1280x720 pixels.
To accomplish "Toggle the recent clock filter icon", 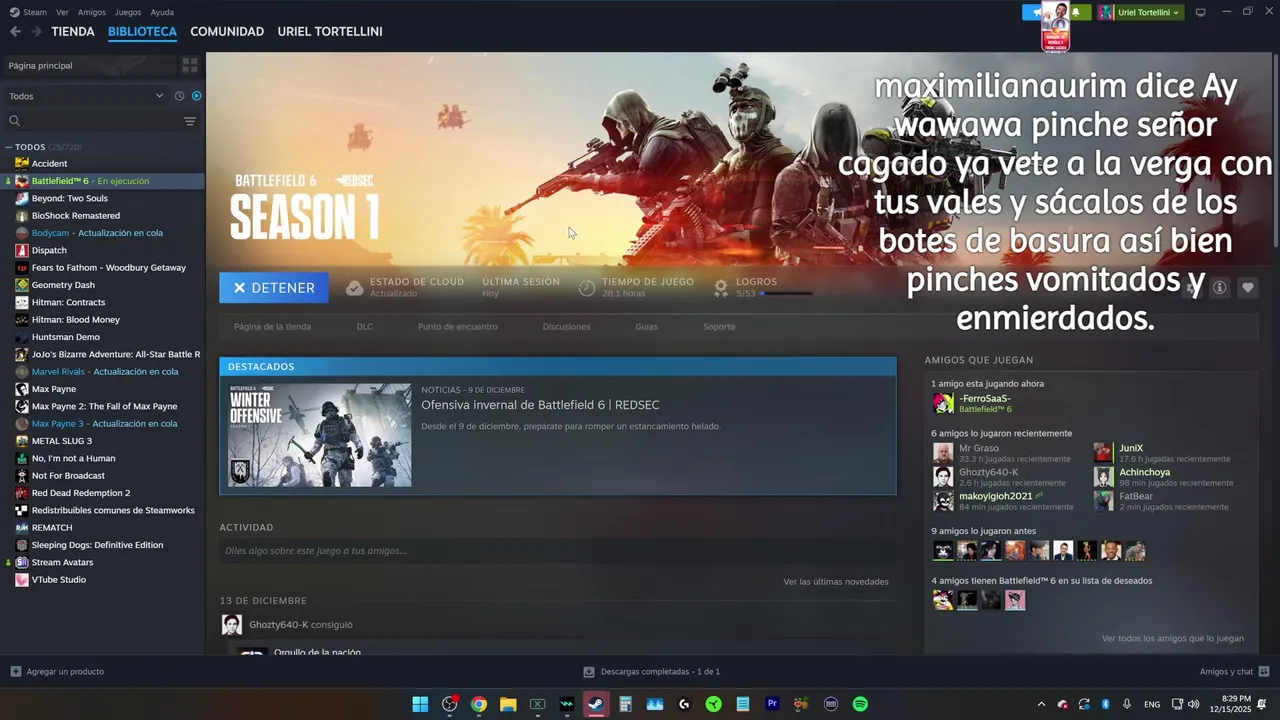I will [179, 96].
